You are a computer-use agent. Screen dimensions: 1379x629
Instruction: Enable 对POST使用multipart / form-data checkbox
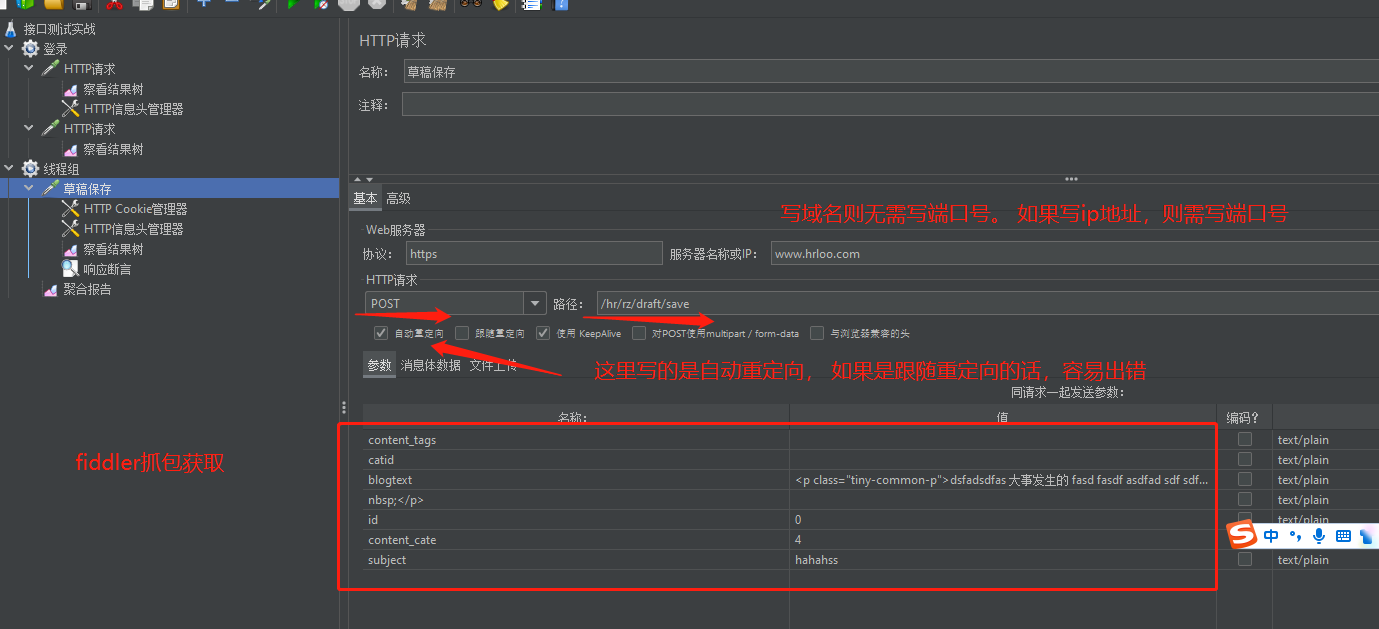tap(639, 333)
